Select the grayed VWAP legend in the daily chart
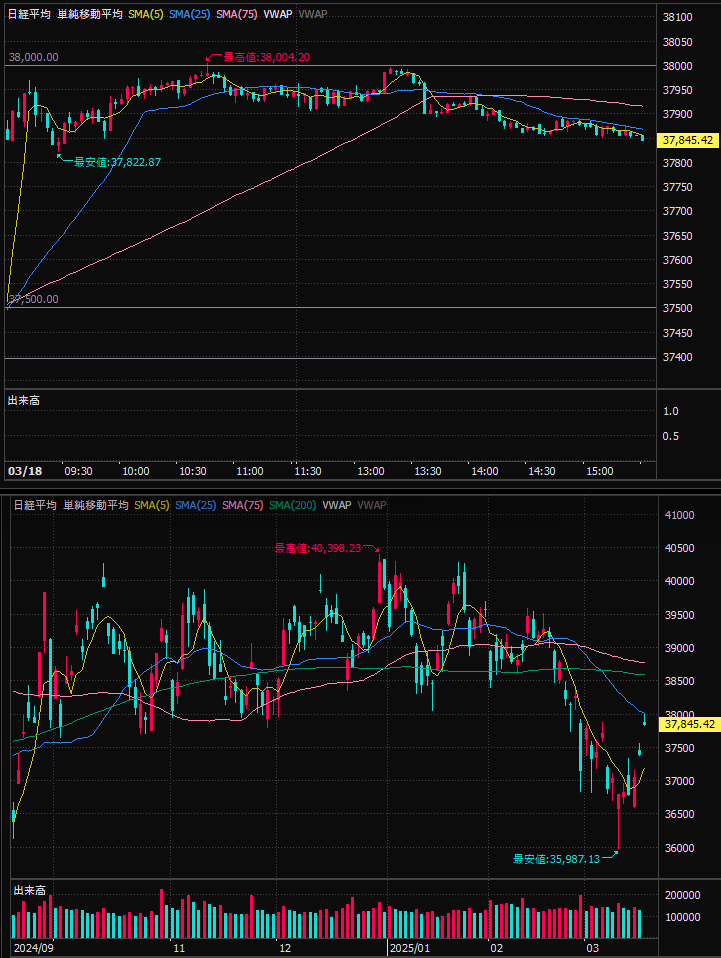Image resolution: width=721 pixels, height=958 pixels. 372,505
